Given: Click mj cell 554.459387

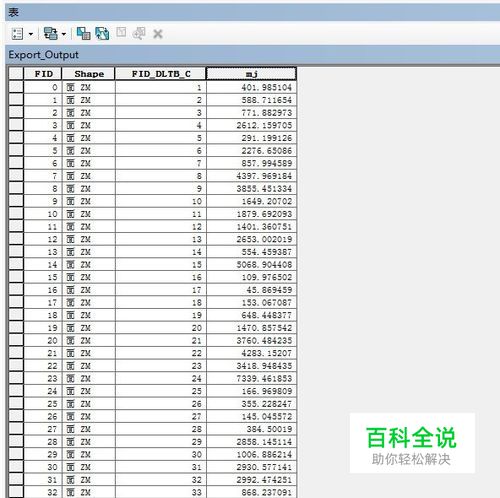Looking at the screenshot, I should [x=251, y=252].
